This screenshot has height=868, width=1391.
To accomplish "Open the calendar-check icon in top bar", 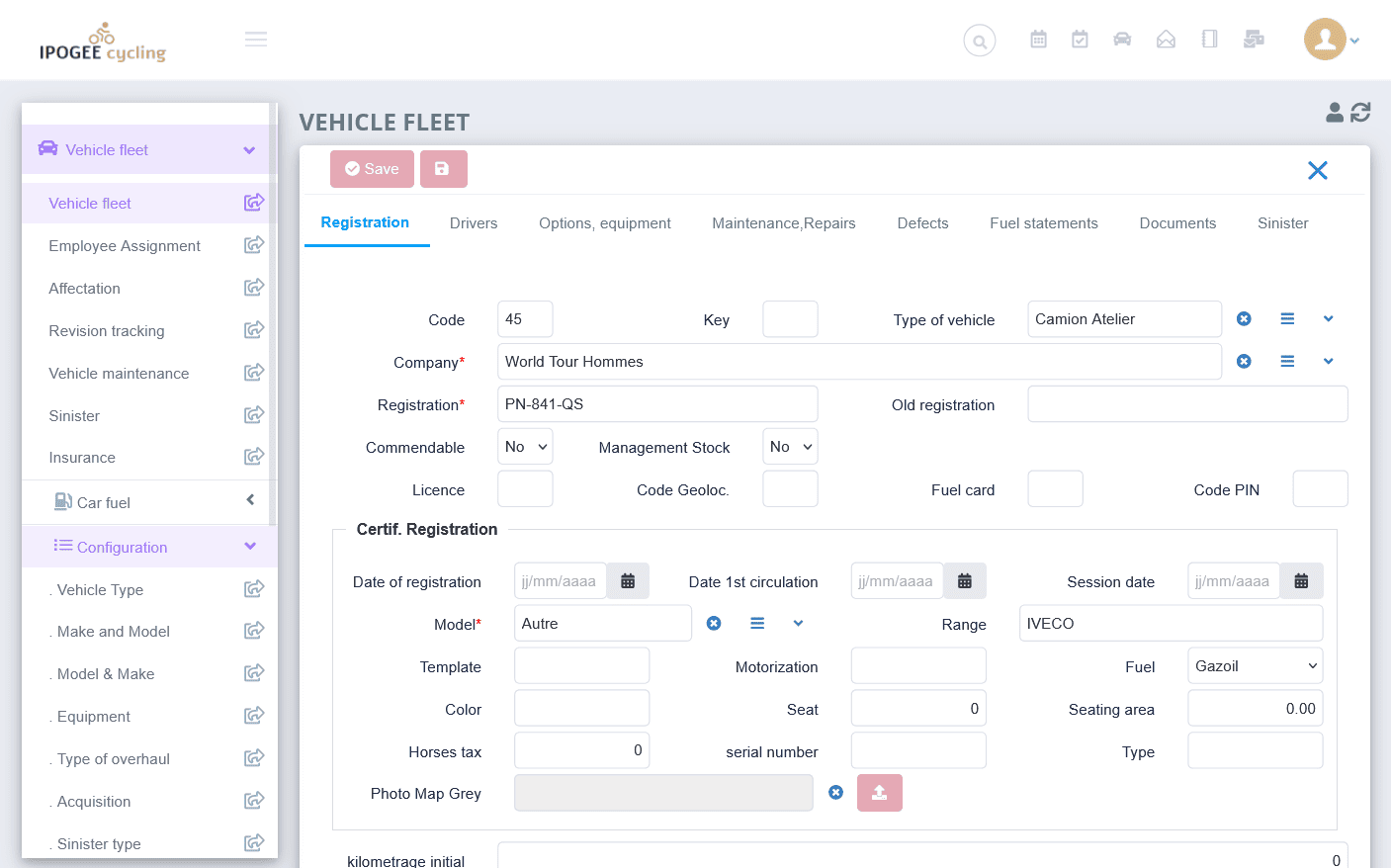I will [x=1080, y=40].
